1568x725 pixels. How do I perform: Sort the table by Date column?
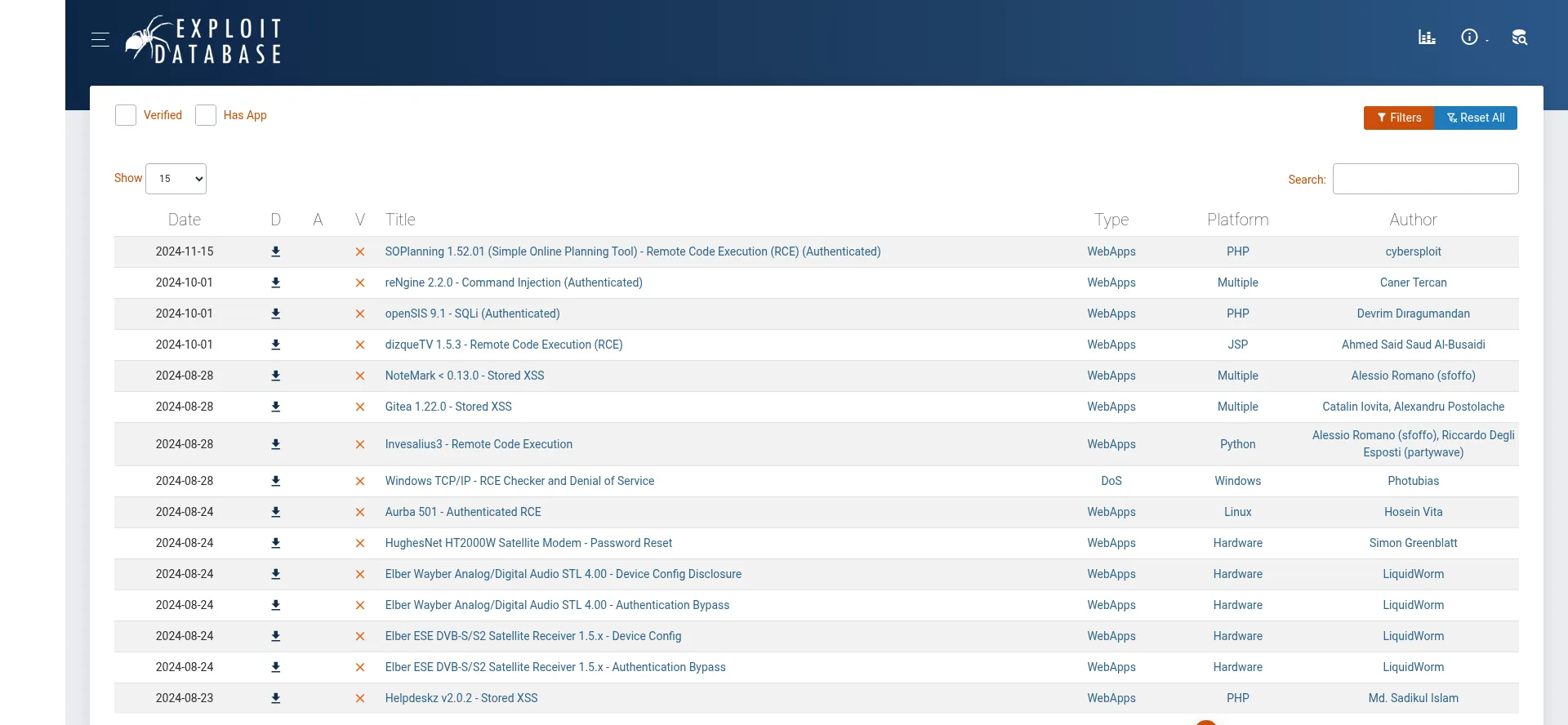click(185, 220)
